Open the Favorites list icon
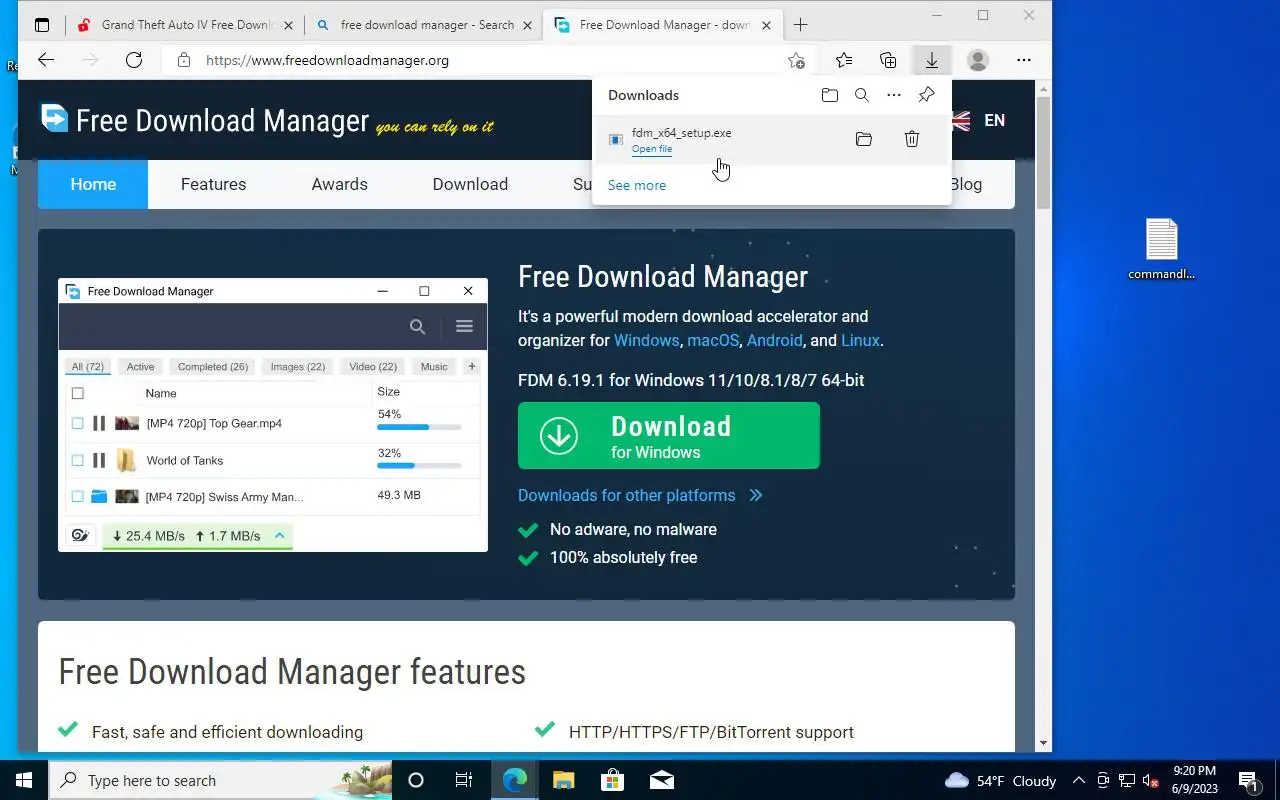1280x800 pixels. coord(844,60)
